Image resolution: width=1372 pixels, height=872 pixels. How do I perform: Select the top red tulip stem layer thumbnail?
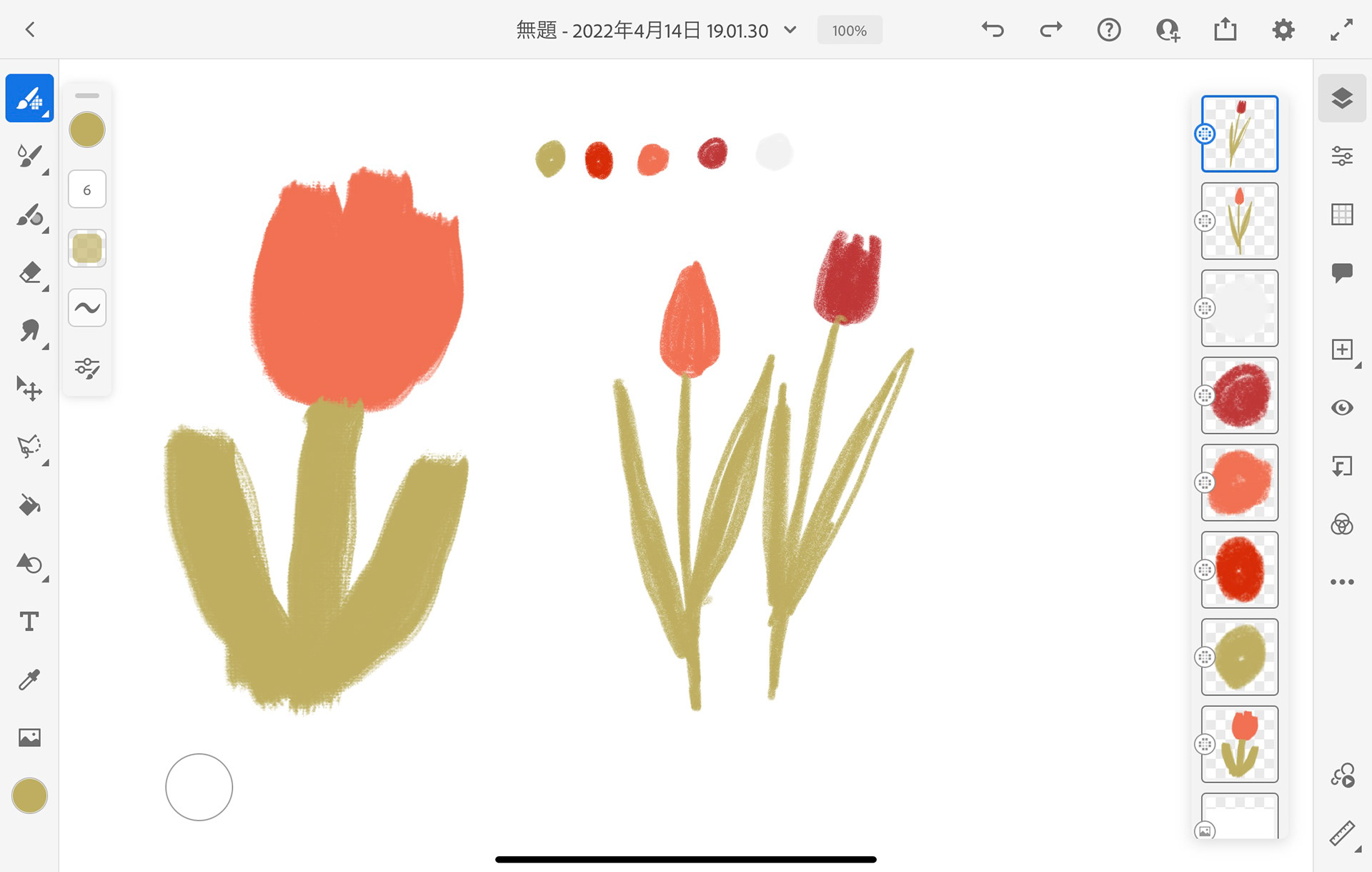[x=1240, y=134]
